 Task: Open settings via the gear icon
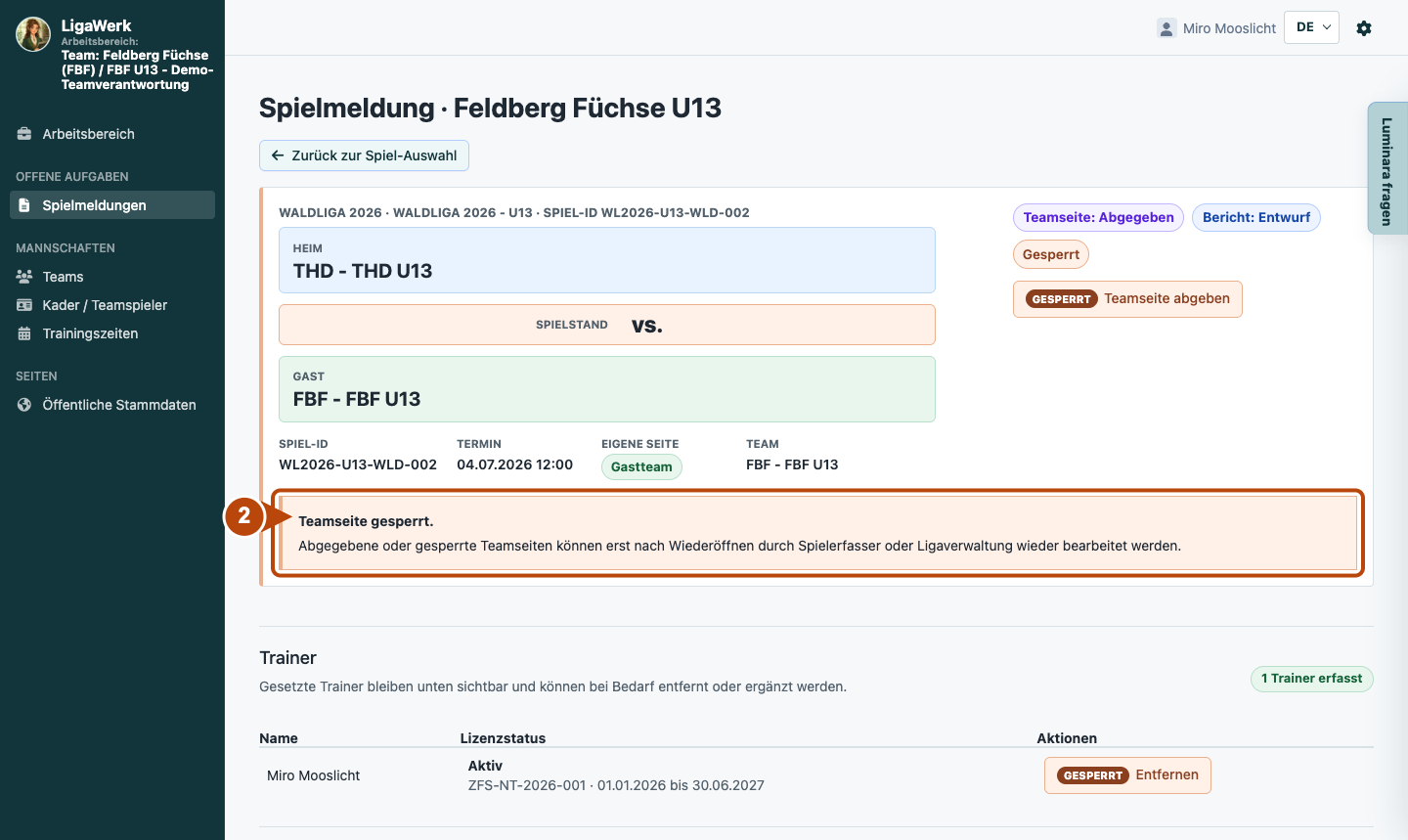[1364, 28]
